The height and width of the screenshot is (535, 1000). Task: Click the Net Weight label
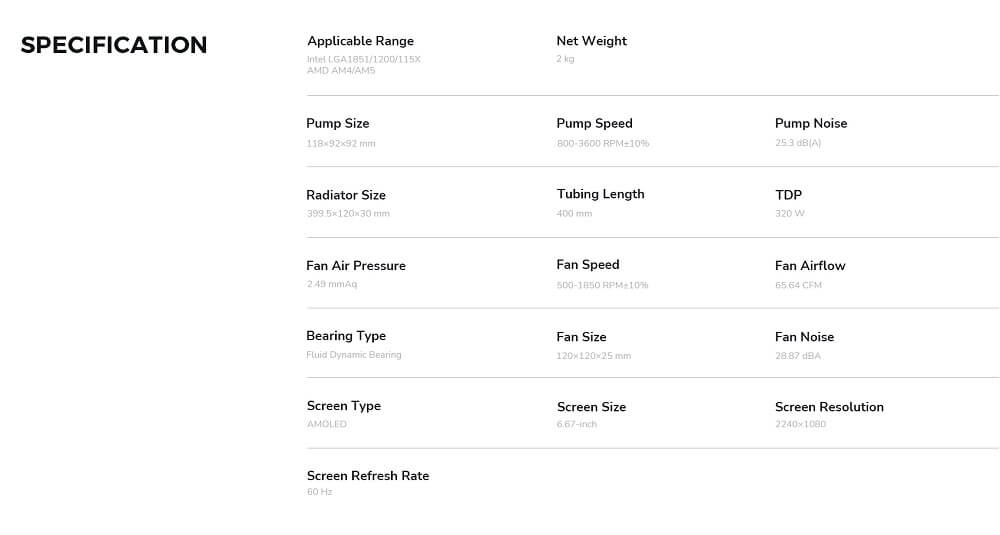point(591,41)
